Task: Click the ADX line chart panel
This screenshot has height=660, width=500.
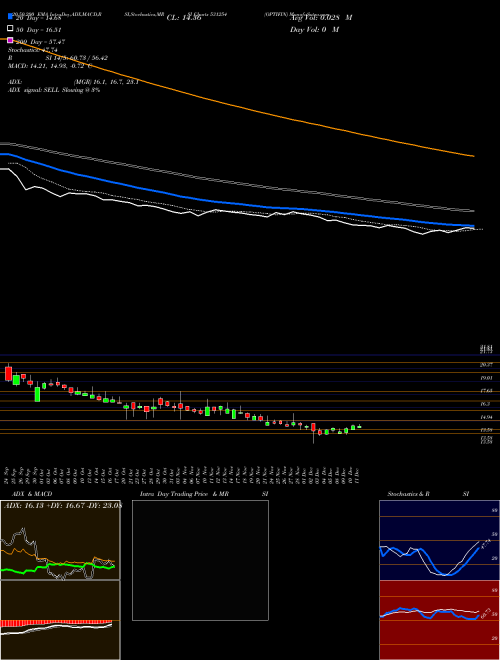Action: tap(60, 540)
